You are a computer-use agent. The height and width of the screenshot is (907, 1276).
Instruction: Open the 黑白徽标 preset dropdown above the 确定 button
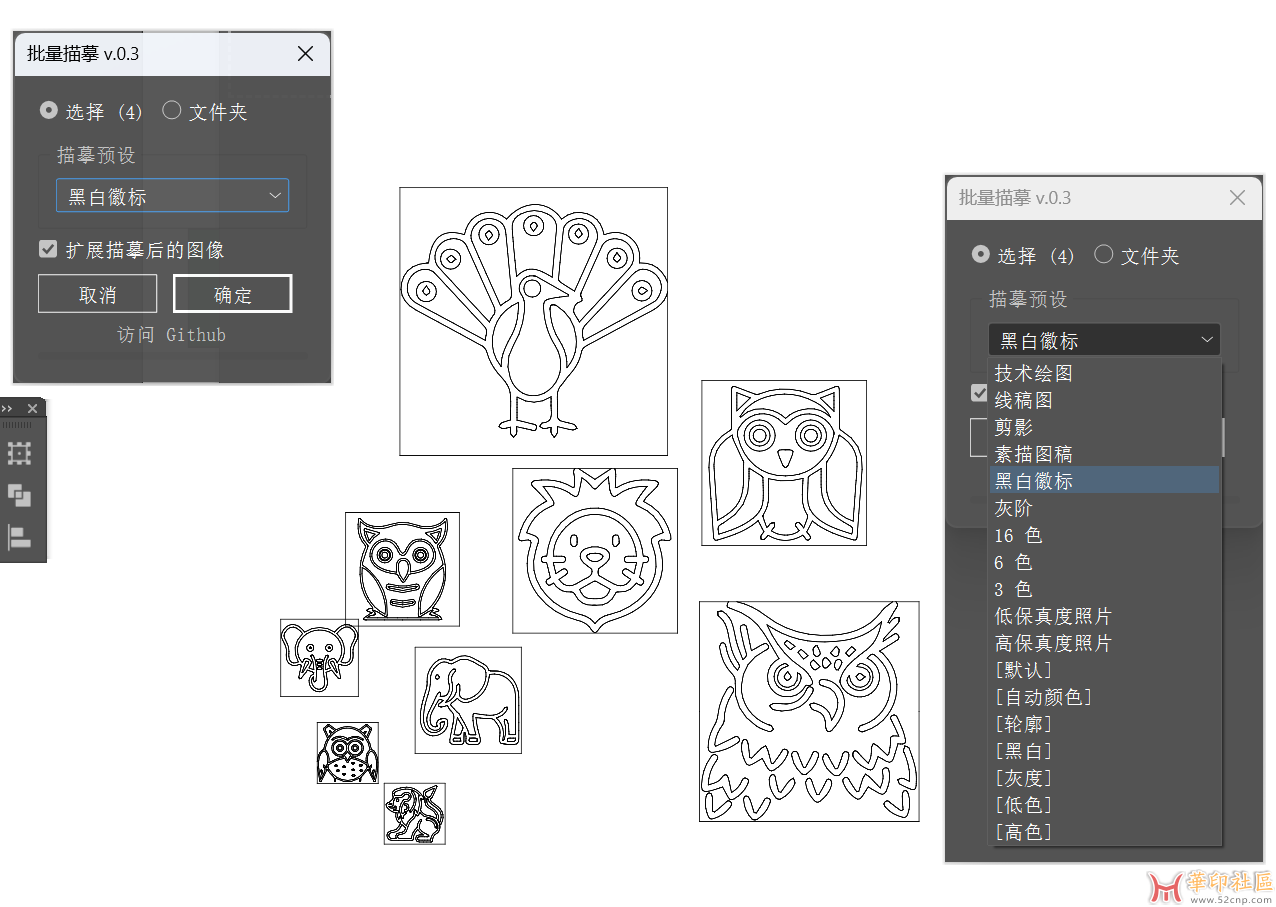(172, 196)
